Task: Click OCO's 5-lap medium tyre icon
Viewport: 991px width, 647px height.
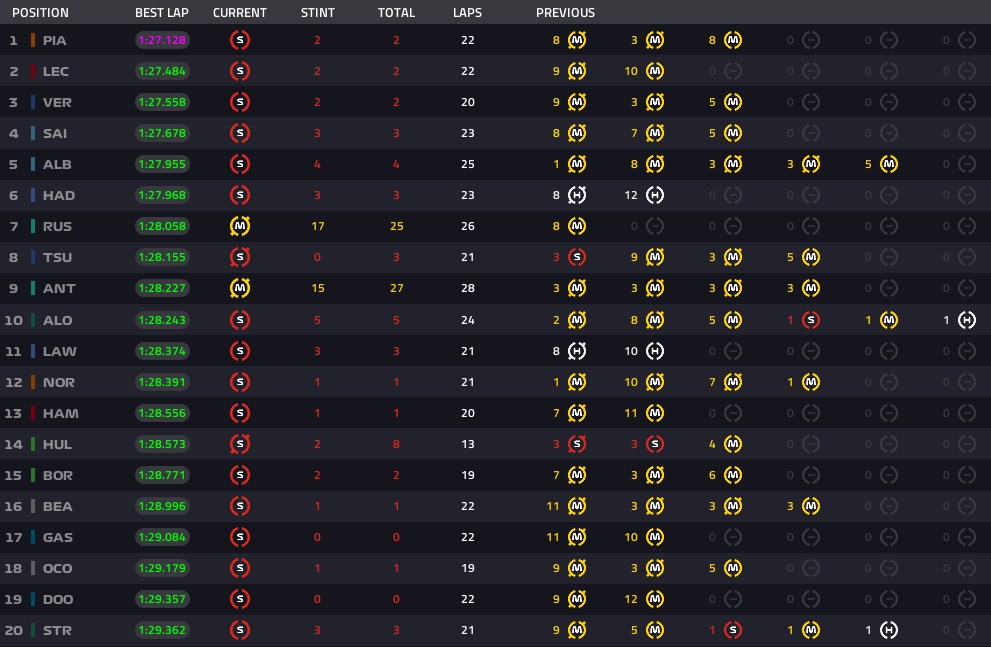Action: coord(733,567)
